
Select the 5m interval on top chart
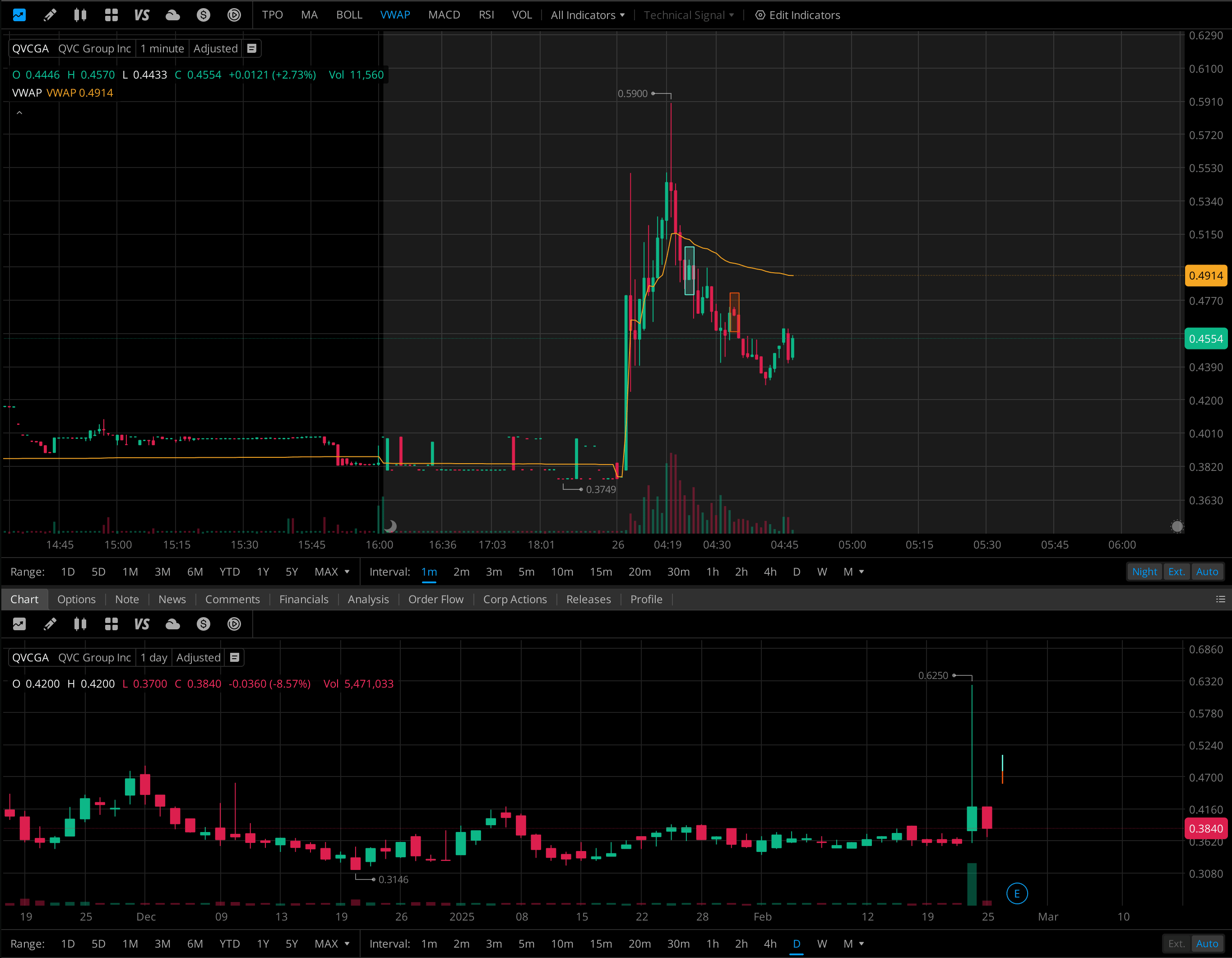click(526, 572)
